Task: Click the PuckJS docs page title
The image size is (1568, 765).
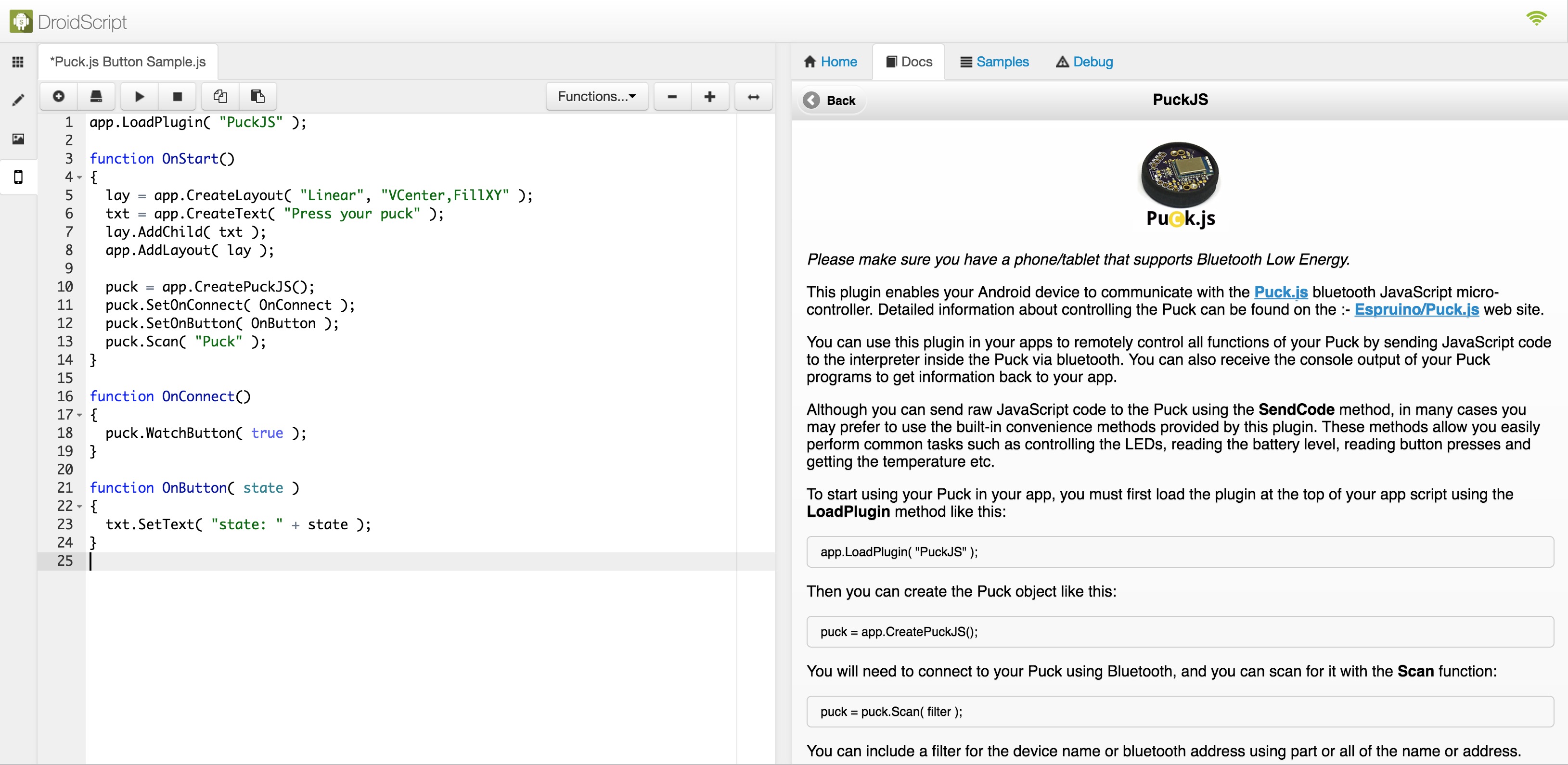Action: [1180, 100]
